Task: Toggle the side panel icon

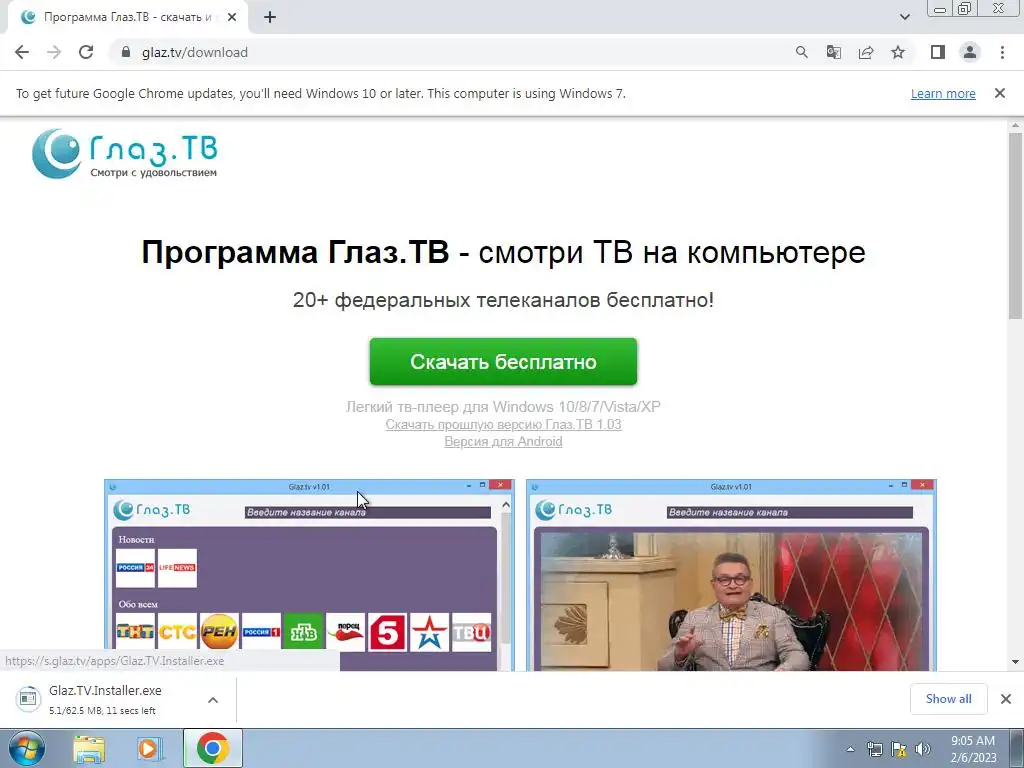Action: [938, 52]
